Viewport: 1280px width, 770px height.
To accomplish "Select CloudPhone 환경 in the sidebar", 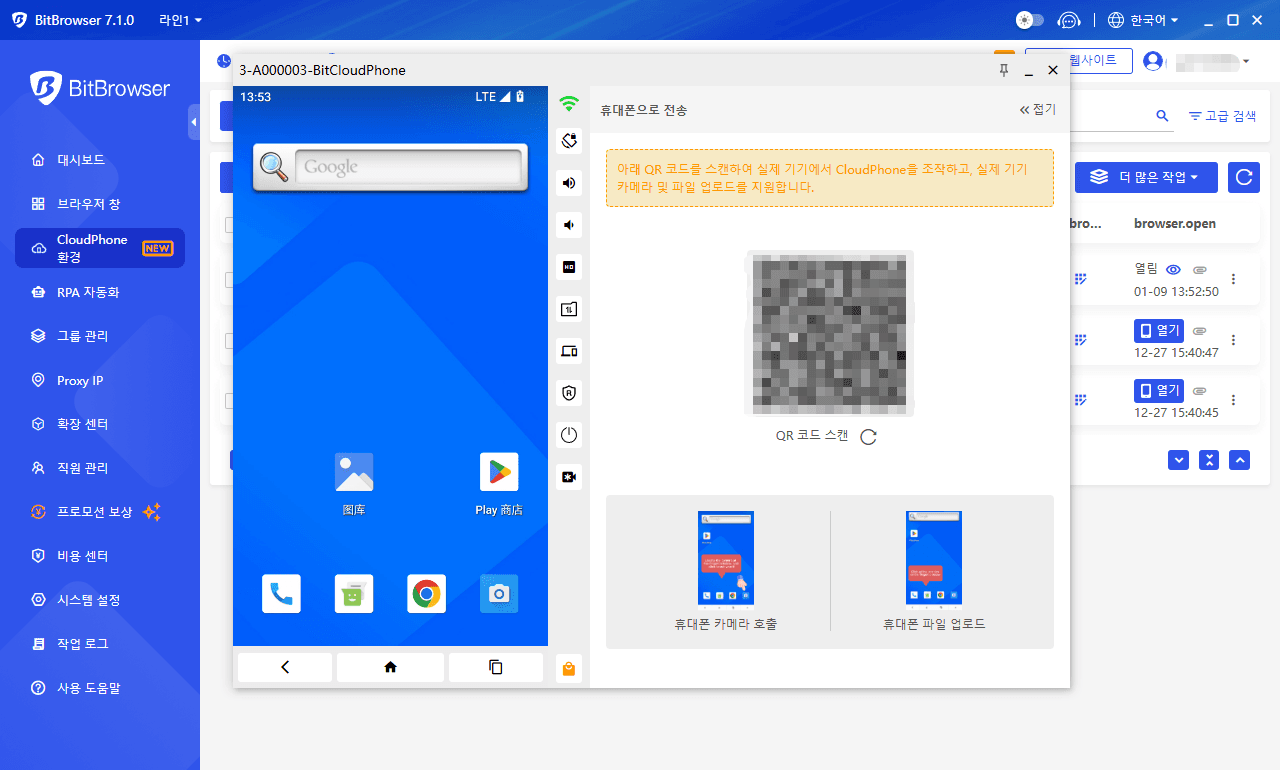I will coord(100,248).
